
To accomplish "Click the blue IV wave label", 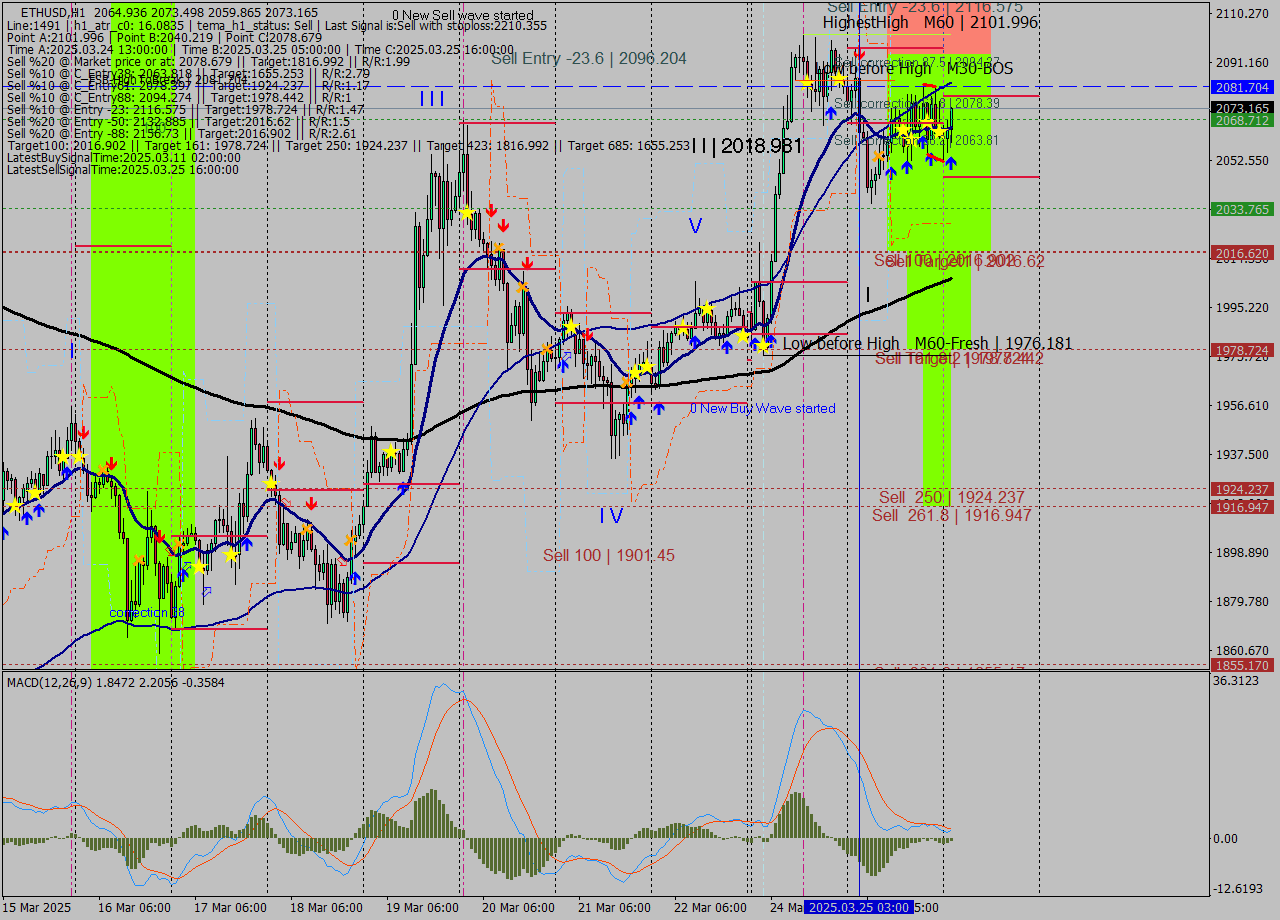I will (x=611, y=516).
